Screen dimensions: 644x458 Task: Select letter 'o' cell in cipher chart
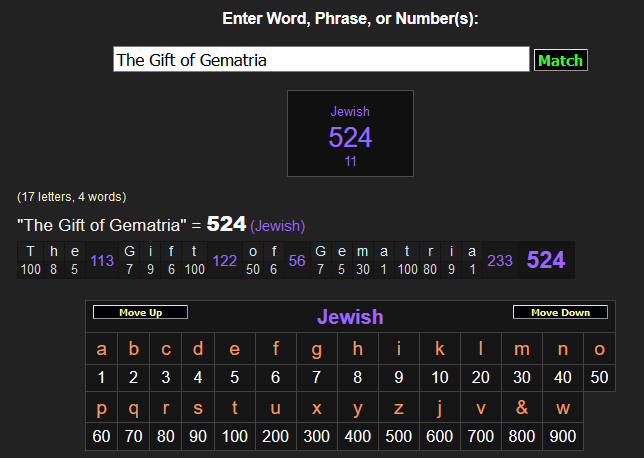pos(599,349)
